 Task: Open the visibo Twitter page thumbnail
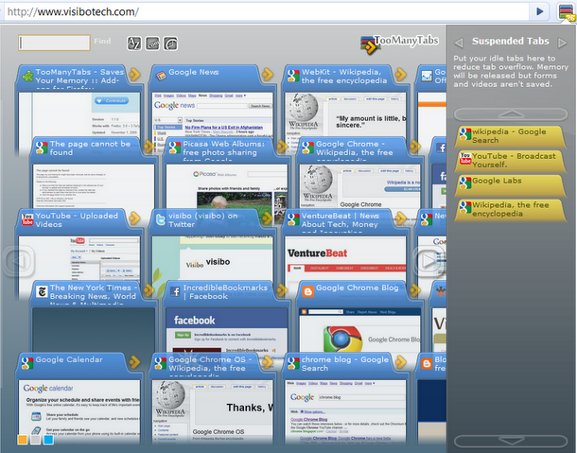212,258
